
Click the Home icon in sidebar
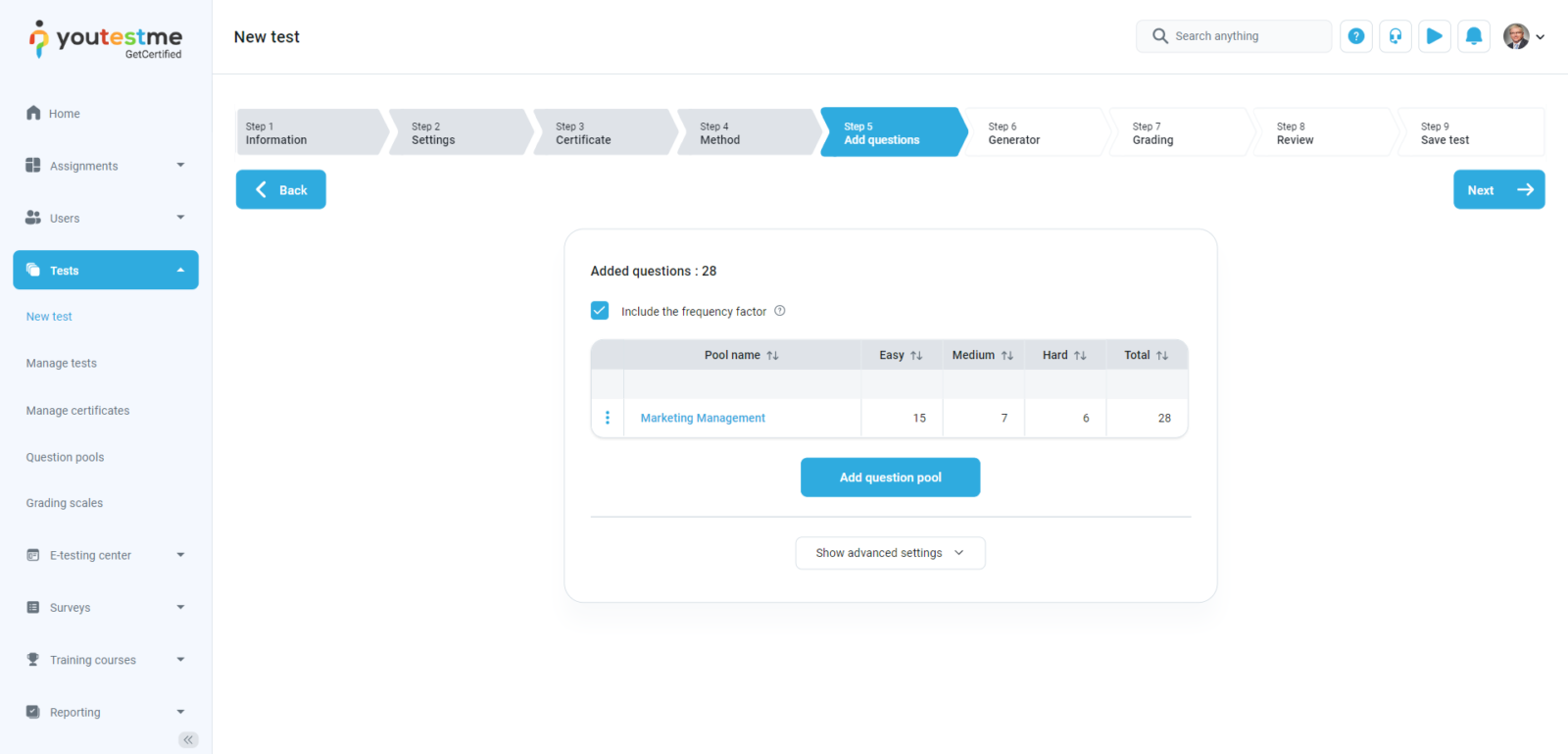click(x=33, y=113)
